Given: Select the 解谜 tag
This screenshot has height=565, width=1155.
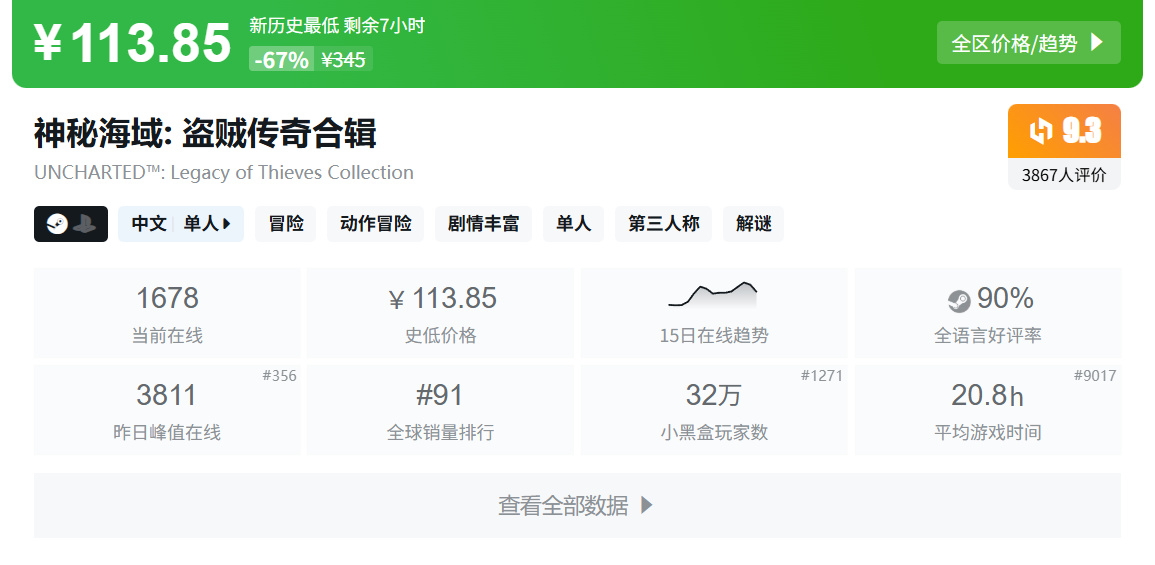Looking at the screenshot, I should pos(753,224).
